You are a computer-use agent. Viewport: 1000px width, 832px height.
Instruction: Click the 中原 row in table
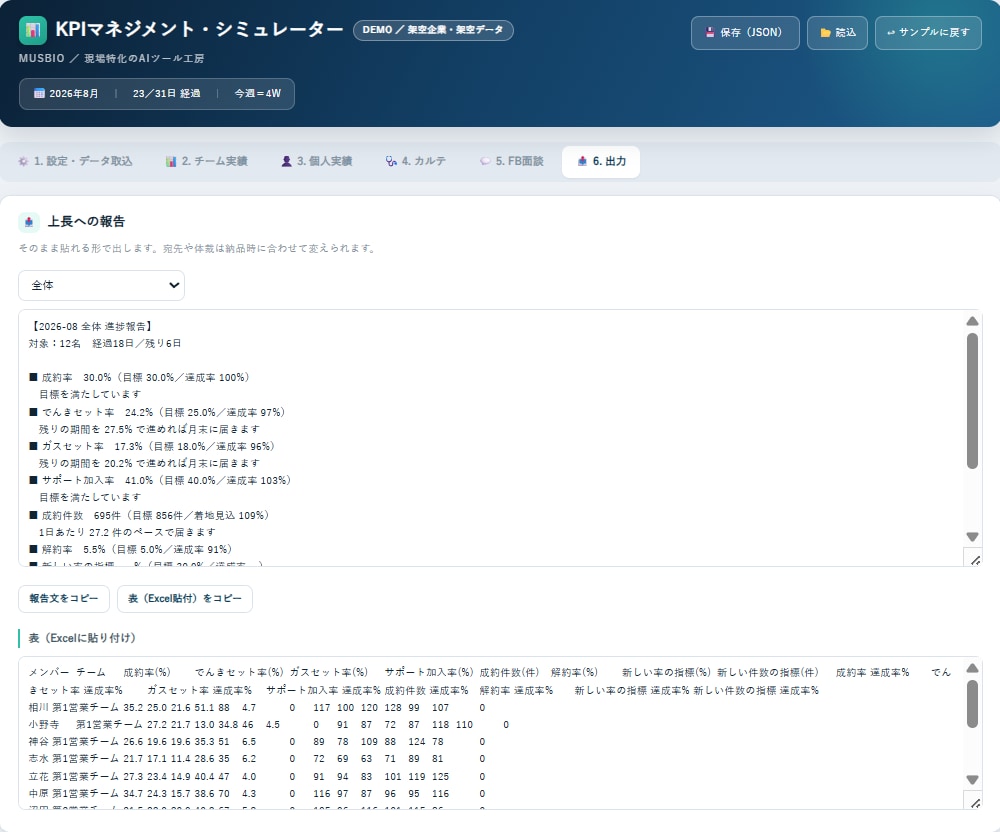coord(257,794)
